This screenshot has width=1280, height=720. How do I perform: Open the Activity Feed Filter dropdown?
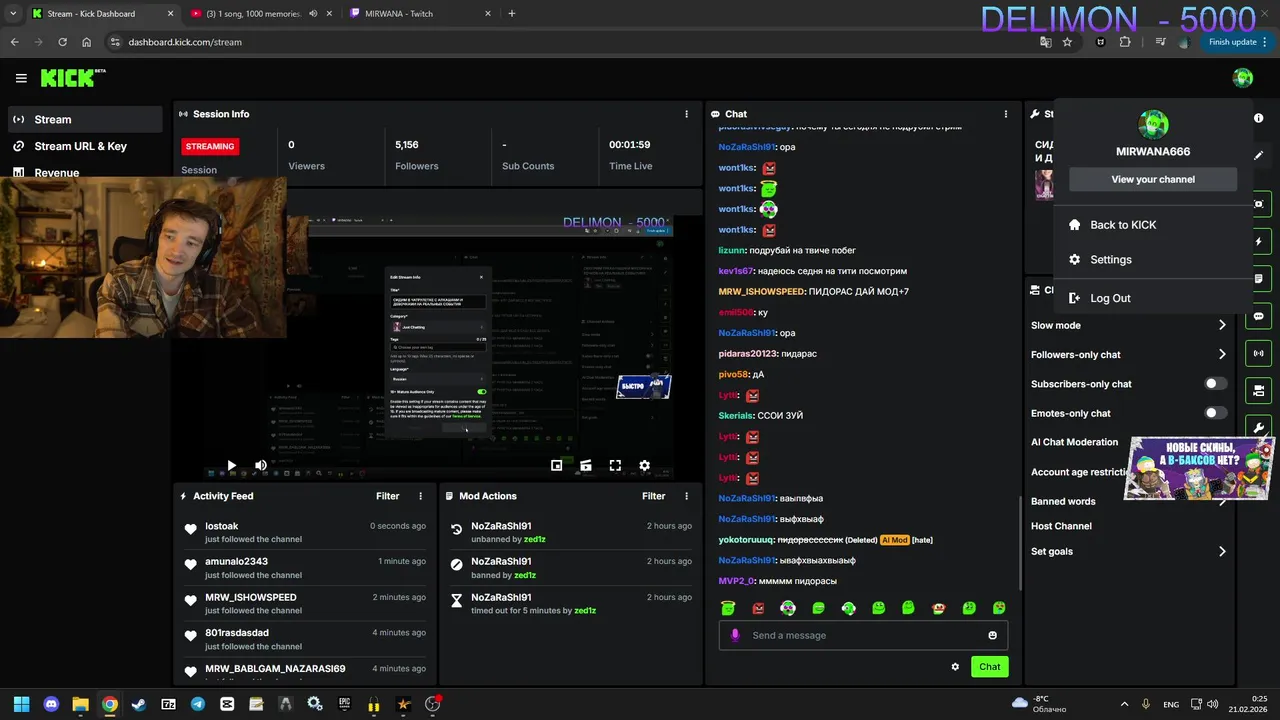point(388,496)
